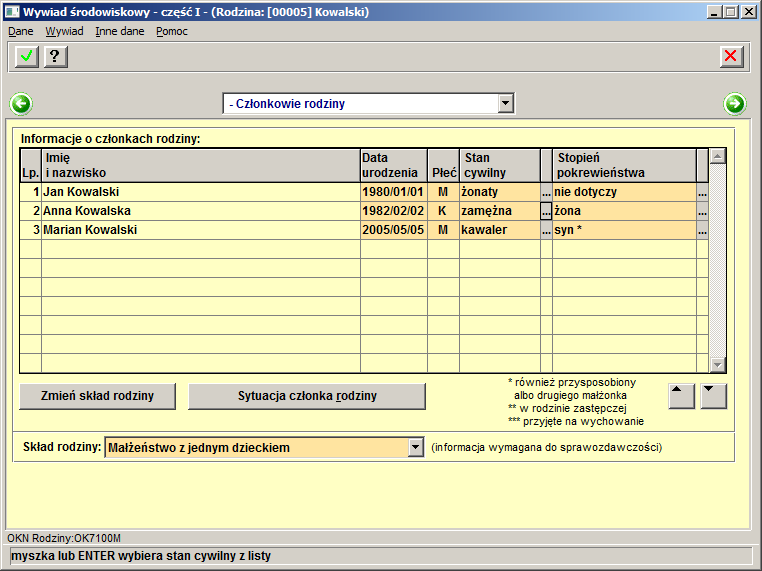Go to next section with green right arrow
The width and height of the screenshot is (762, 571).
(x=735, y=104)
